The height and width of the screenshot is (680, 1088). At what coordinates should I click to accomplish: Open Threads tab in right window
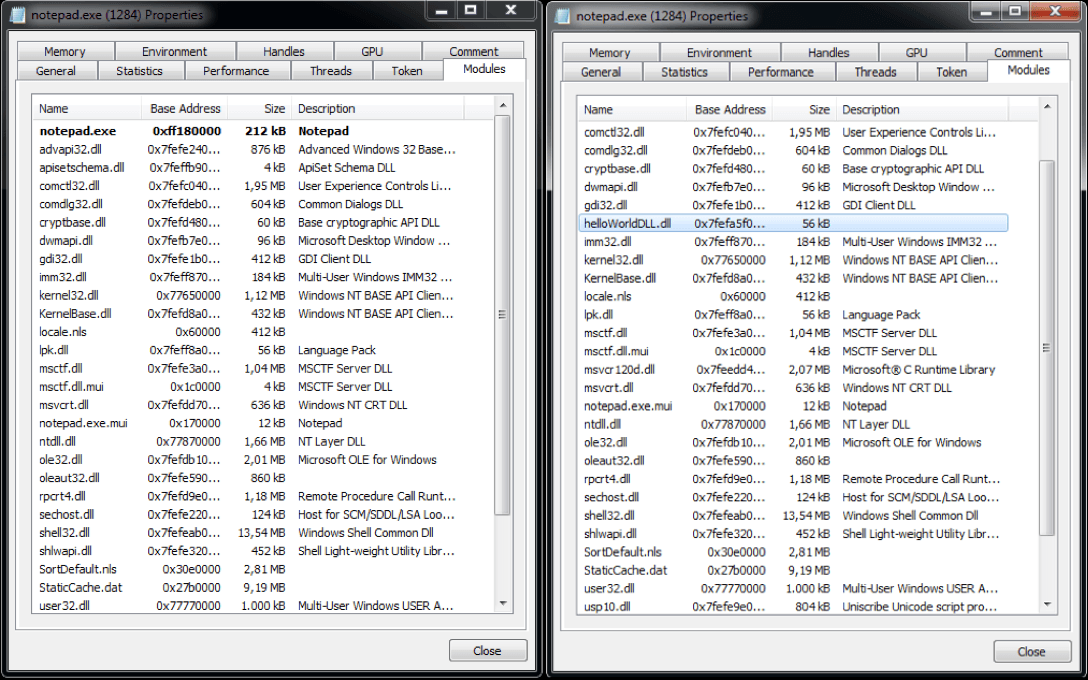[x=876, y=72]
